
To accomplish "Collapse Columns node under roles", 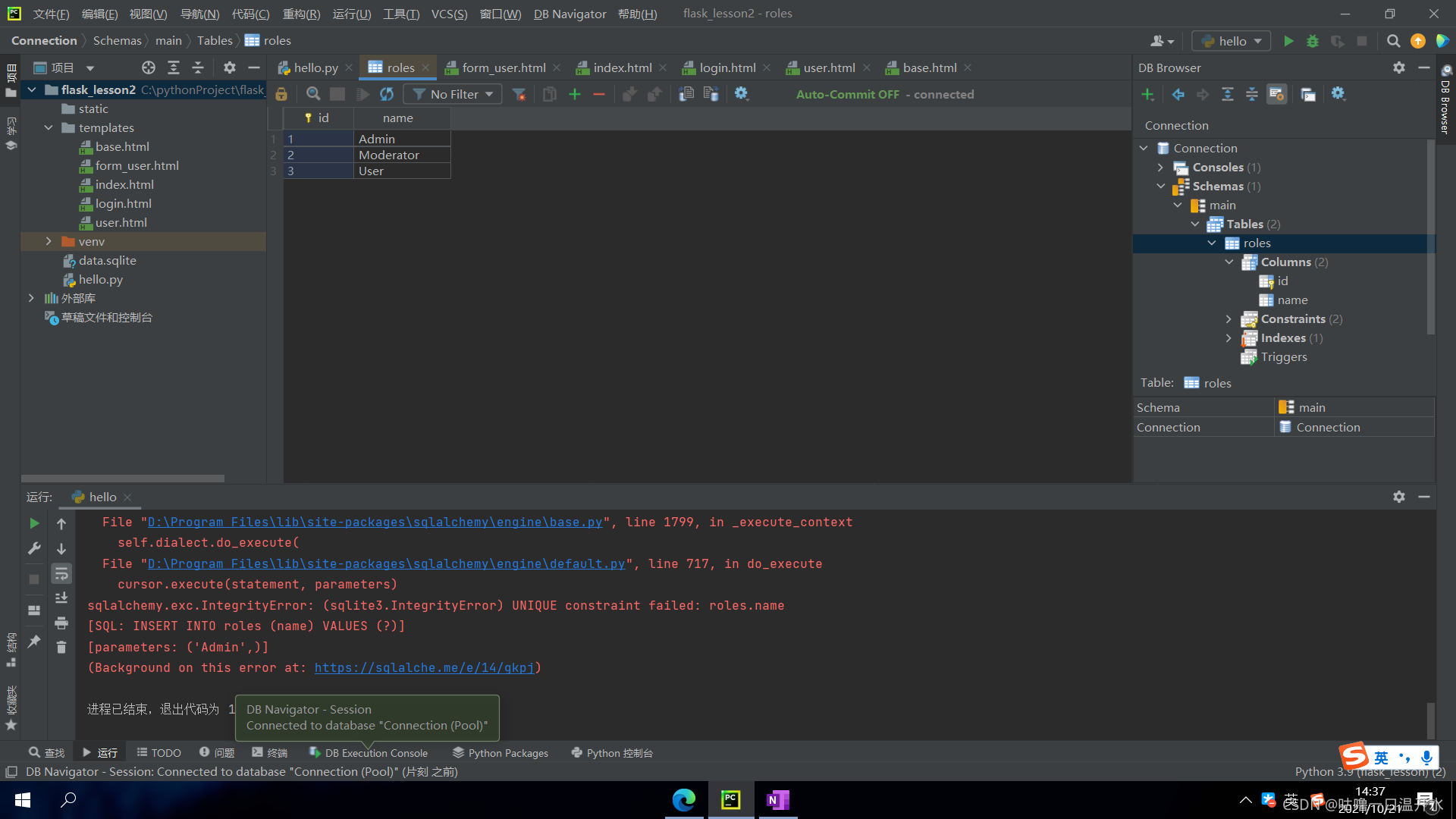I will (1228, 262).
